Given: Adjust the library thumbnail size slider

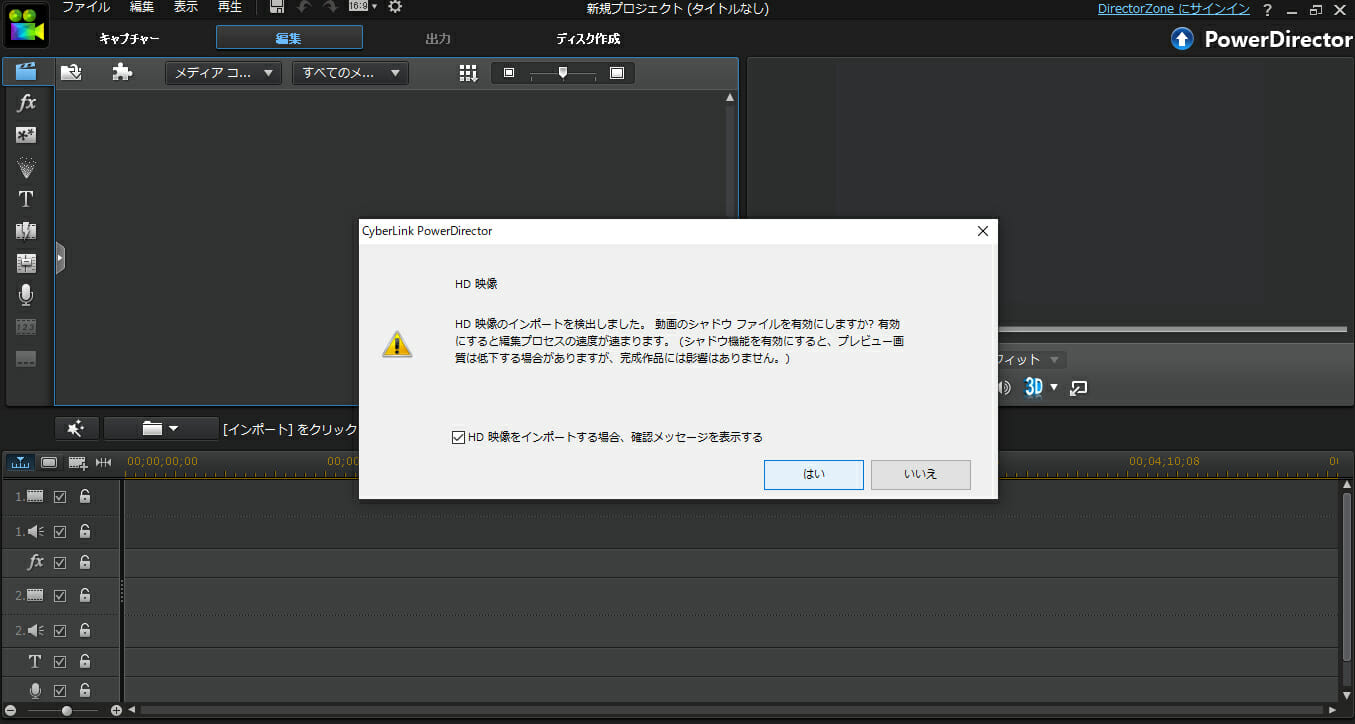Looking at the screenshot, I should [x=563, y=73].
